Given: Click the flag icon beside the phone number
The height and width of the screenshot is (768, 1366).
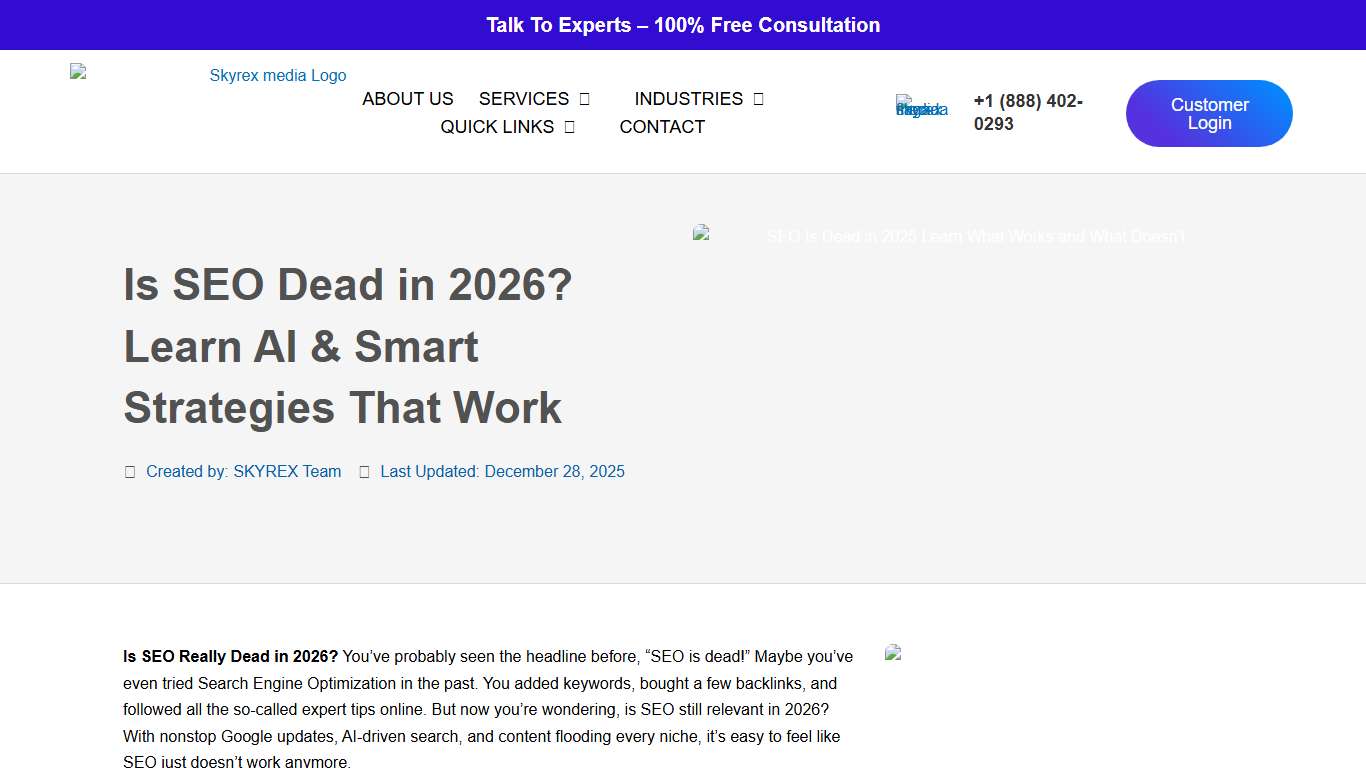Looking at the screenshot, I should coord(920,107).
